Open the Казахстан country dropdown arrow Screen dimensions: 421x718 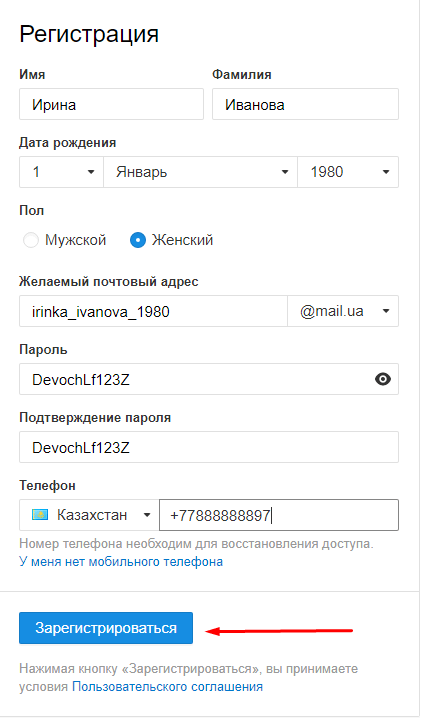pyautogui.click(x=147, y=515)
